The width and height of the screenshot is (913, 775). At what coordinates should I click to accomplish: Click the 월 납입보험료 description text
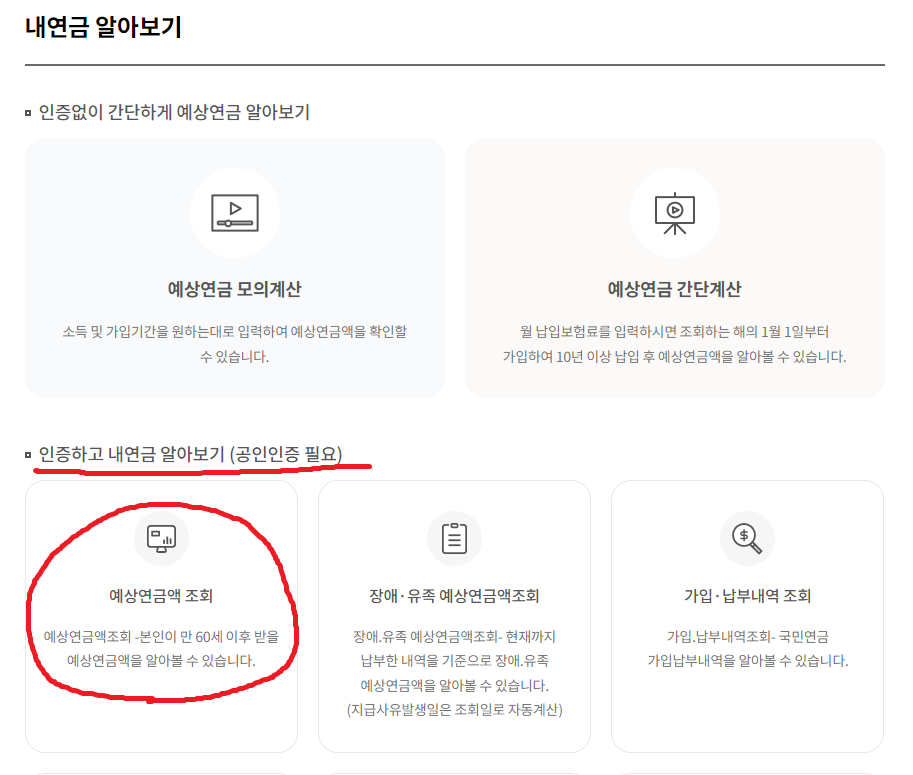[675, 343]
